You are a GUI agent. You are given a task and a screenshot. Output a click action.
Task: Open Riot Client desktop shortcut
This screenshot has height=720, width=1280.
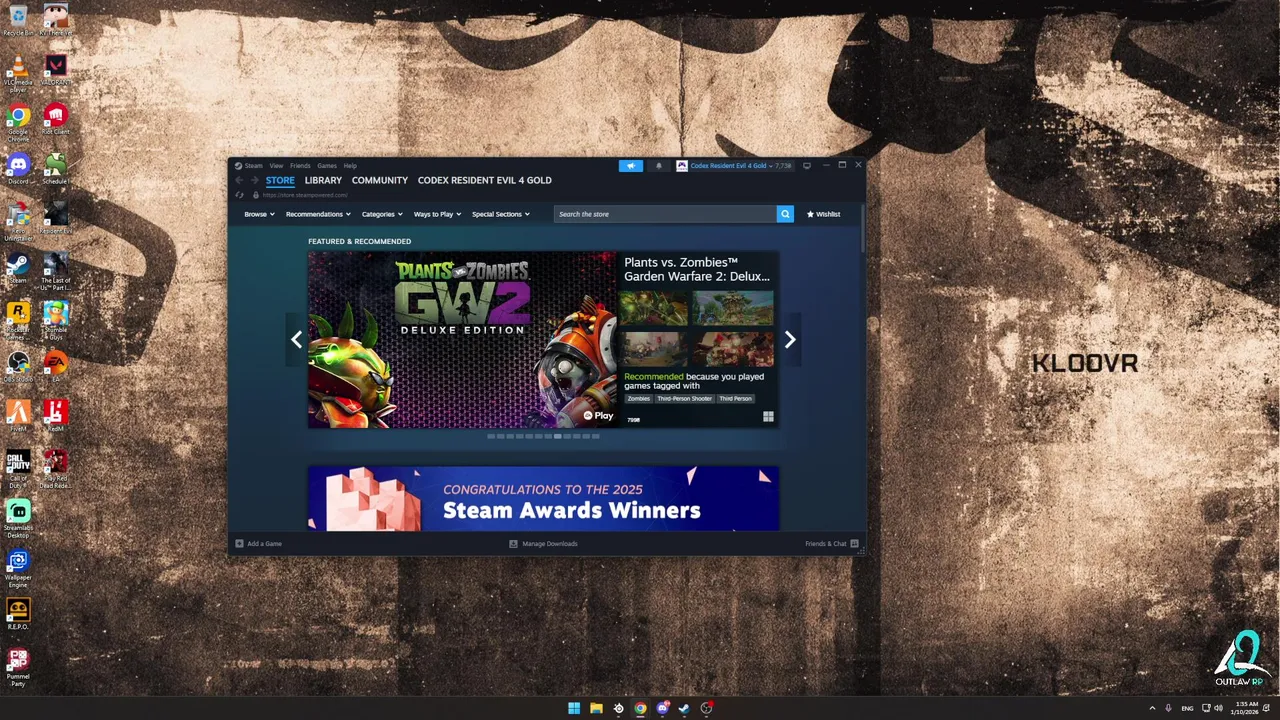click(x=56, y=120)
